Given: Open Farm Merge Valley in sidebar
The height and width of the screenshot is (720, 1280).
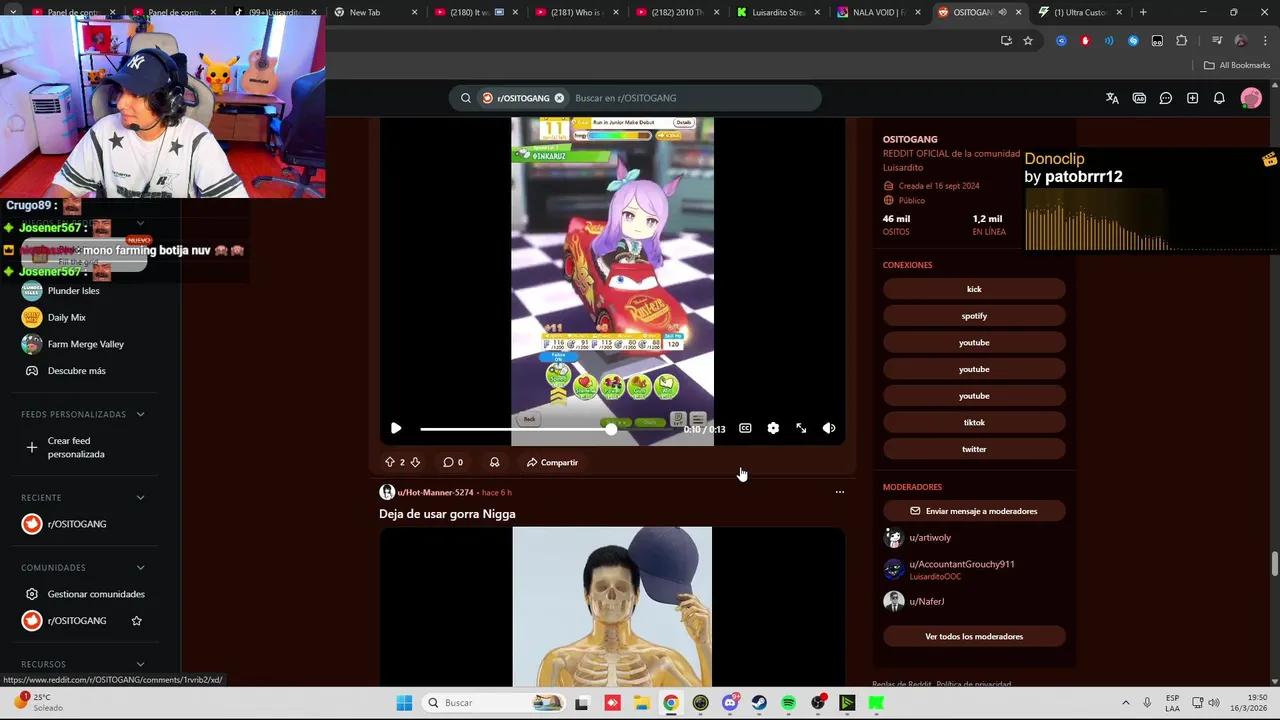Looking at the screenshot, I should click(85, 344).
